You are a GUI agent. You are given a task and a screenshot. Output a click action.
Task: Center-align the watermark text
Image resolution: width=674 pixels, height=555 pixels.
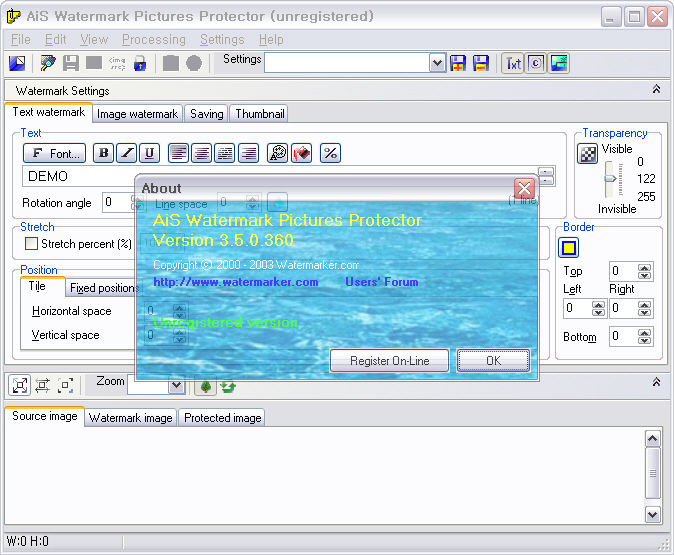point(202,153)
